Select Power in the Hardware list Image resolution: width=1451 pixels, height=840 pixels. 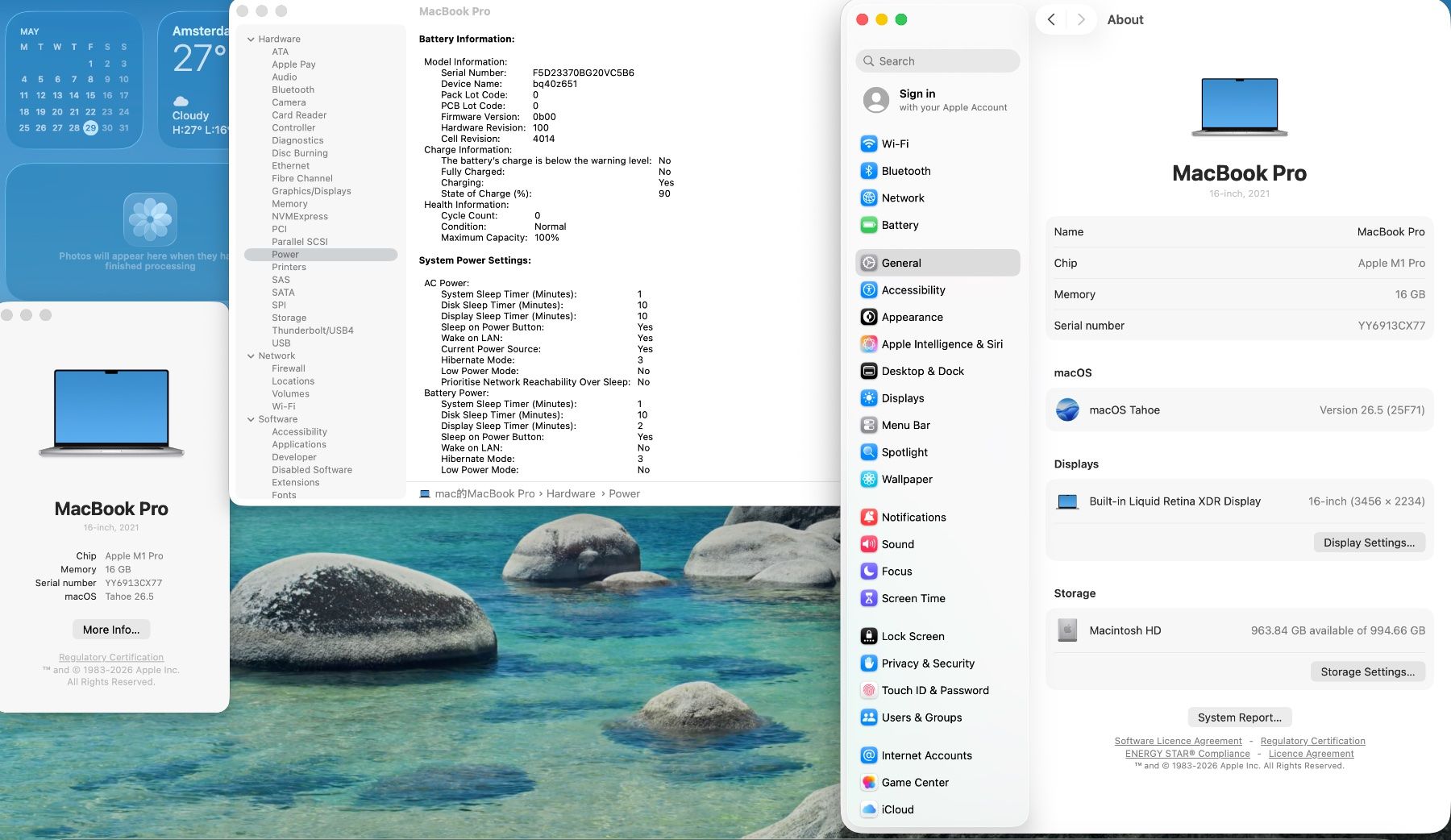coord(321,255)
